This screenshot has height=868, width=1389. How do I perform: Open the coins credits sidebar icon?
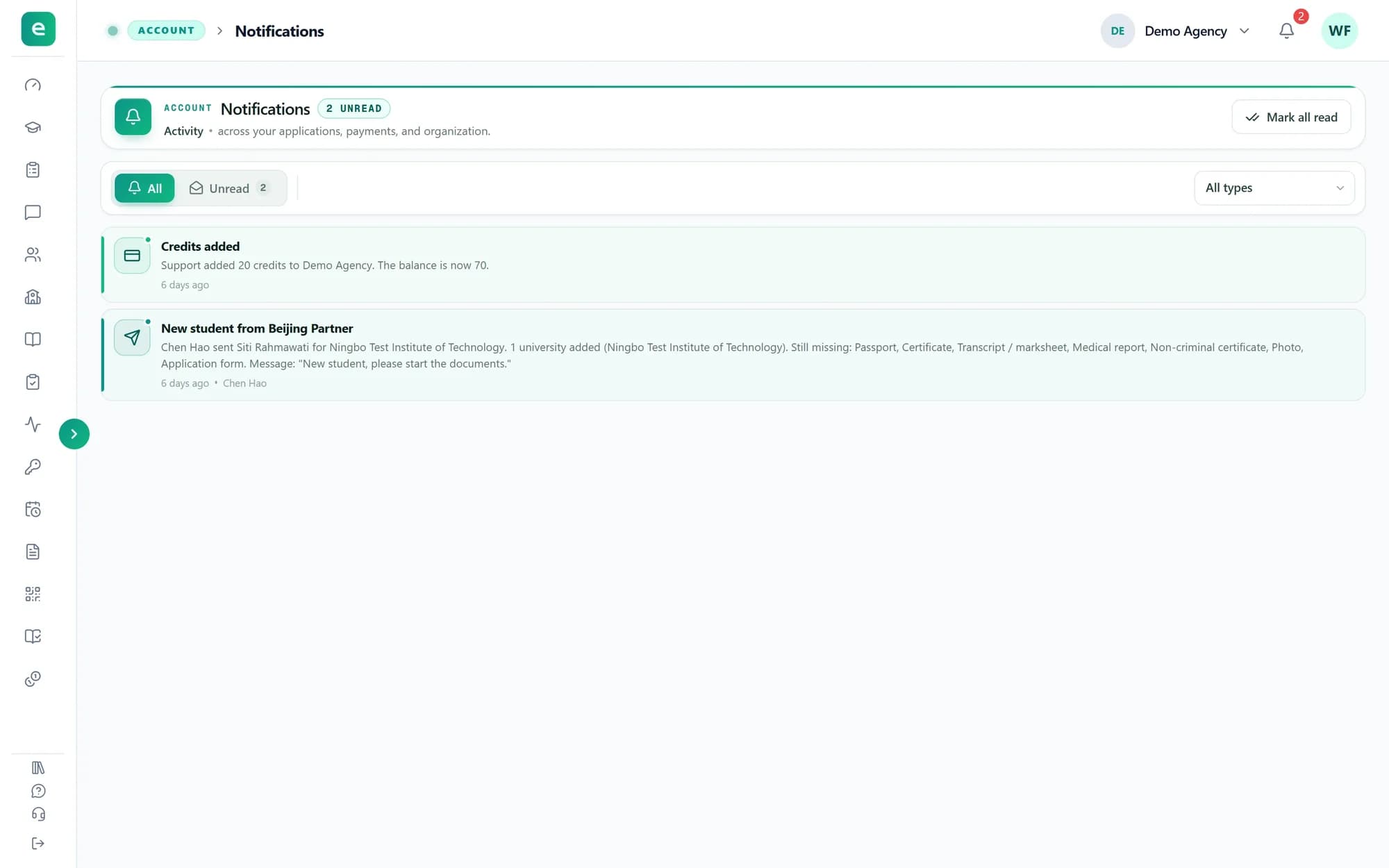(33, 679)
